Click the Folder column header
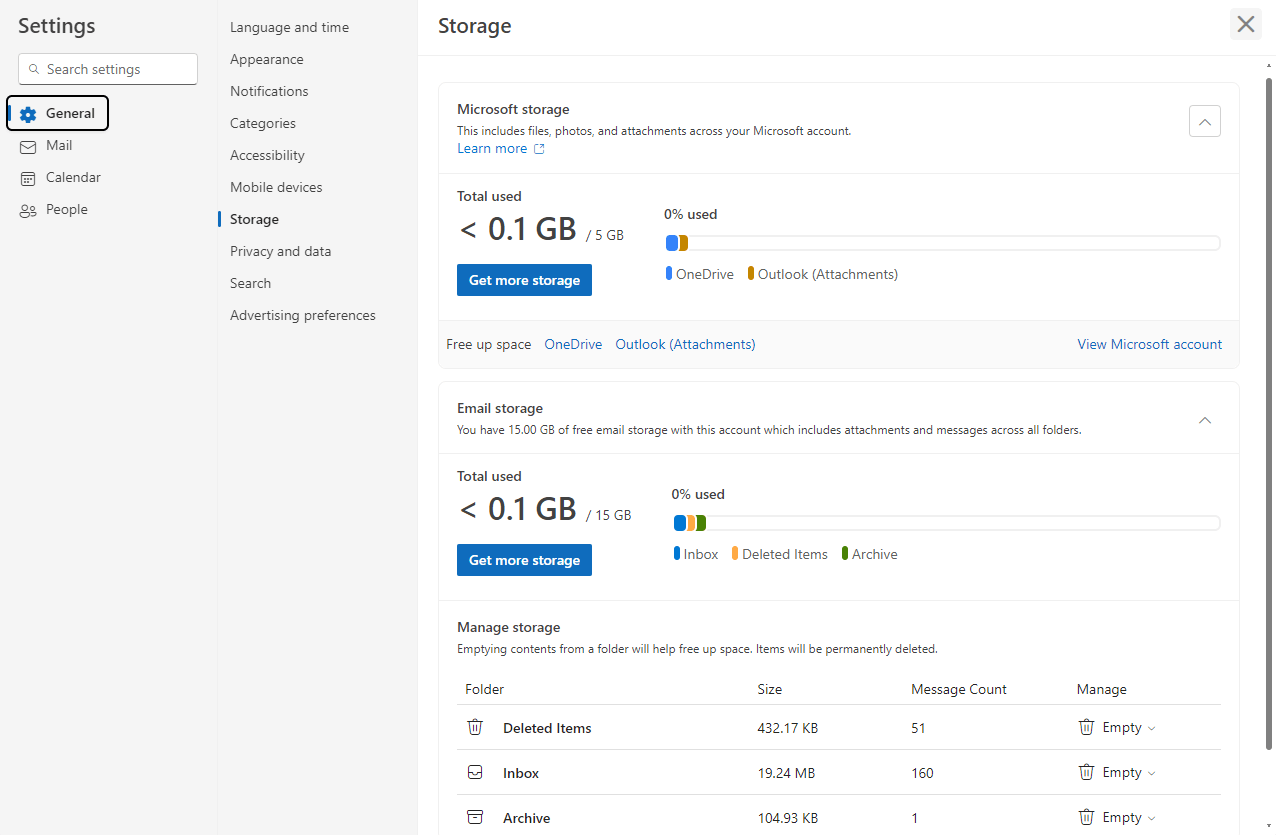Image resolution: width=1276 pixels, height=835 pixels. tap(485, 689)
